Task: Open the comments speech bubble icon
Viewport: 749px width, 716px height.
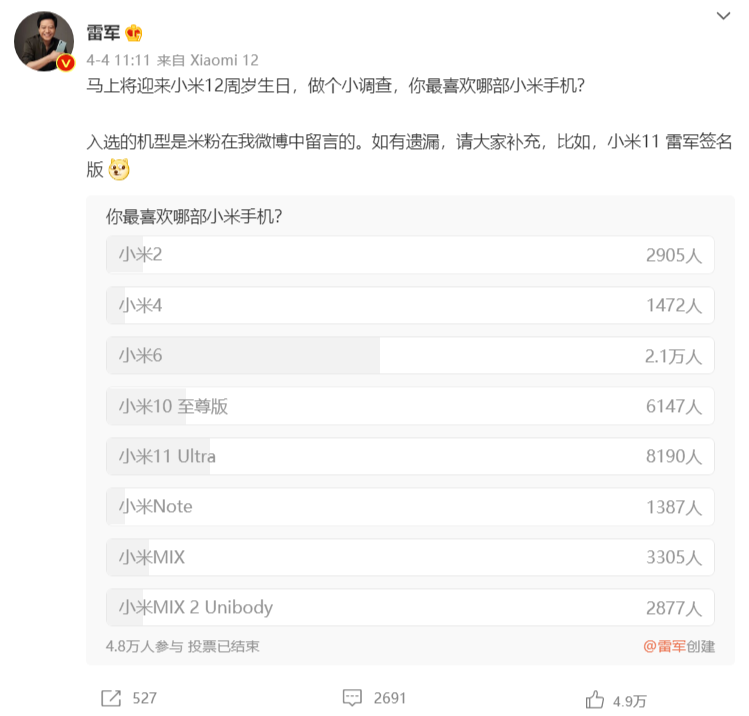Action: 351,698
